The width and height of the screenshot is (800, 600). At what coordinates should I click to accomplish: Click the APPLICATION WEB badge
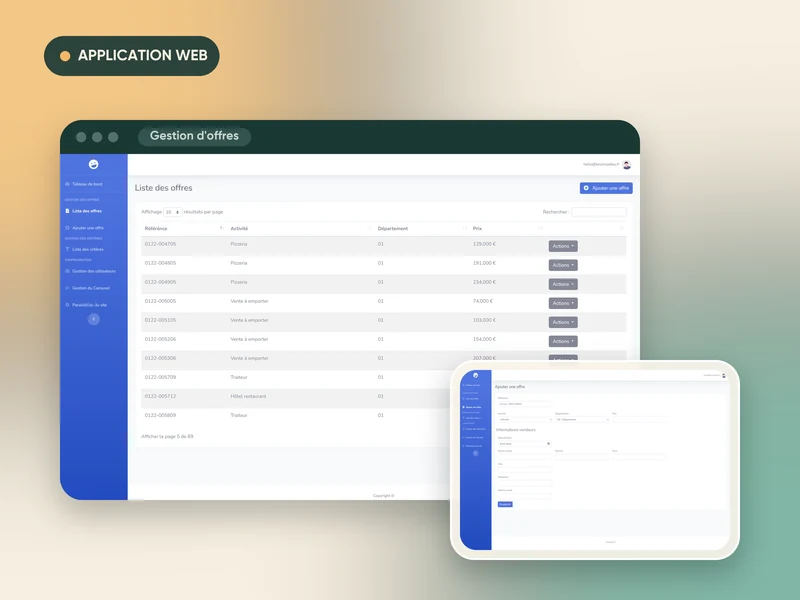[x=132, y=56]
